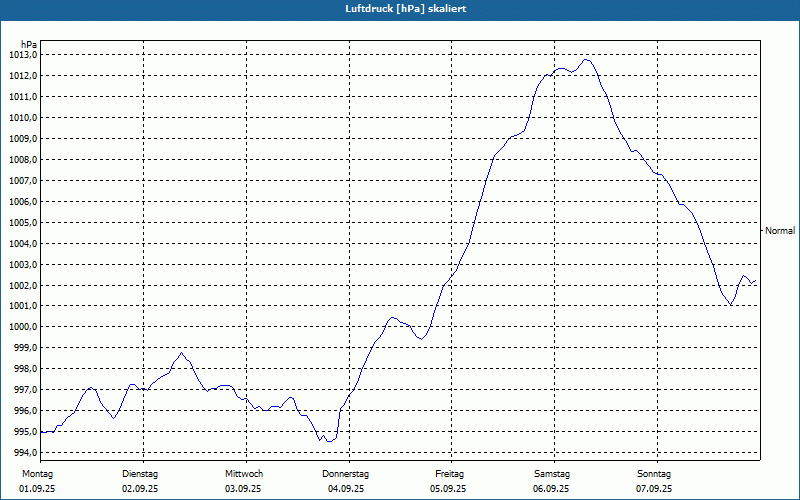
Task: Select the 1007,0 y-axis label
Action: (x=22, y=180)
